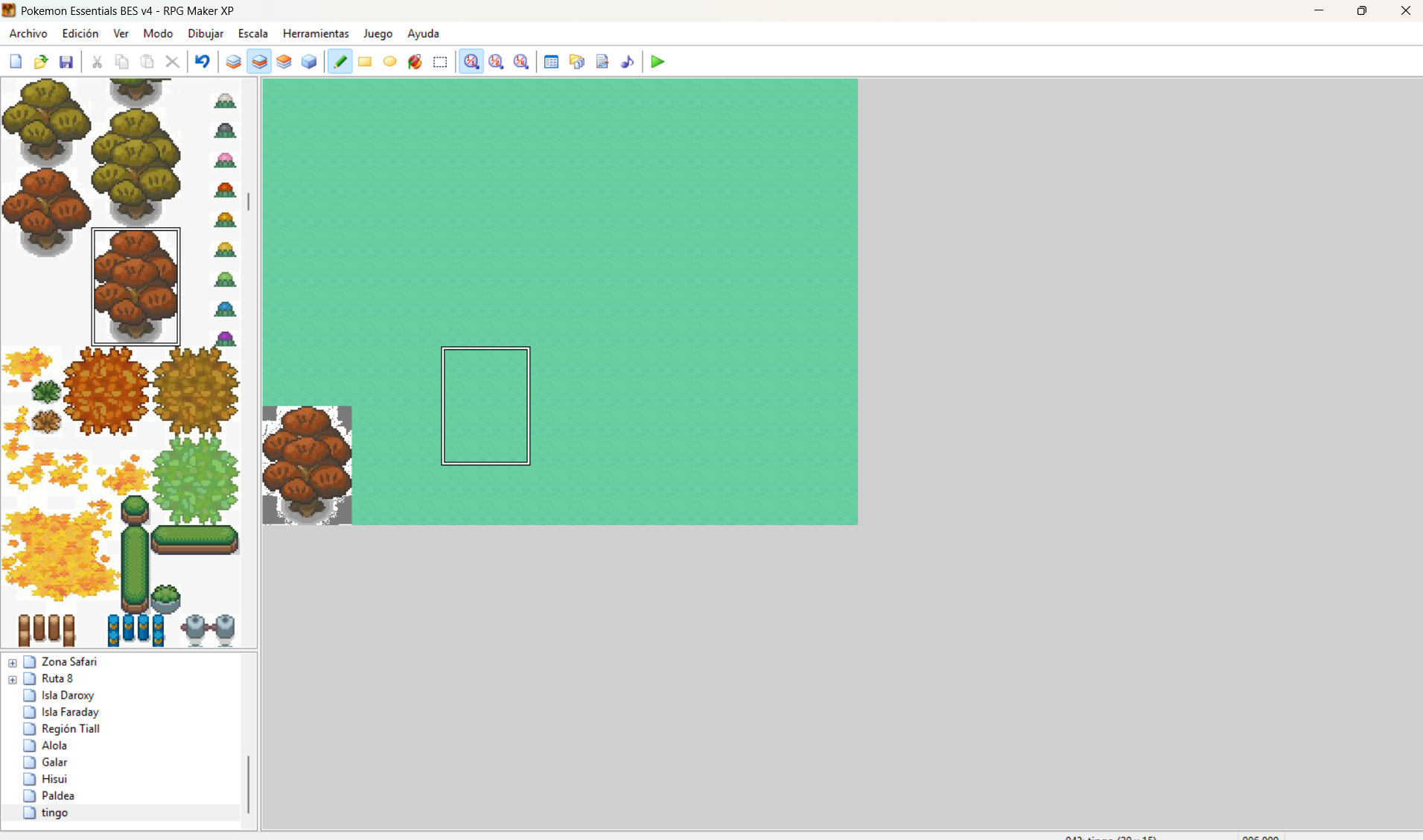Start playtest with green play button
This screenshot has height=840, width=1423.
[x=658, y=62]
